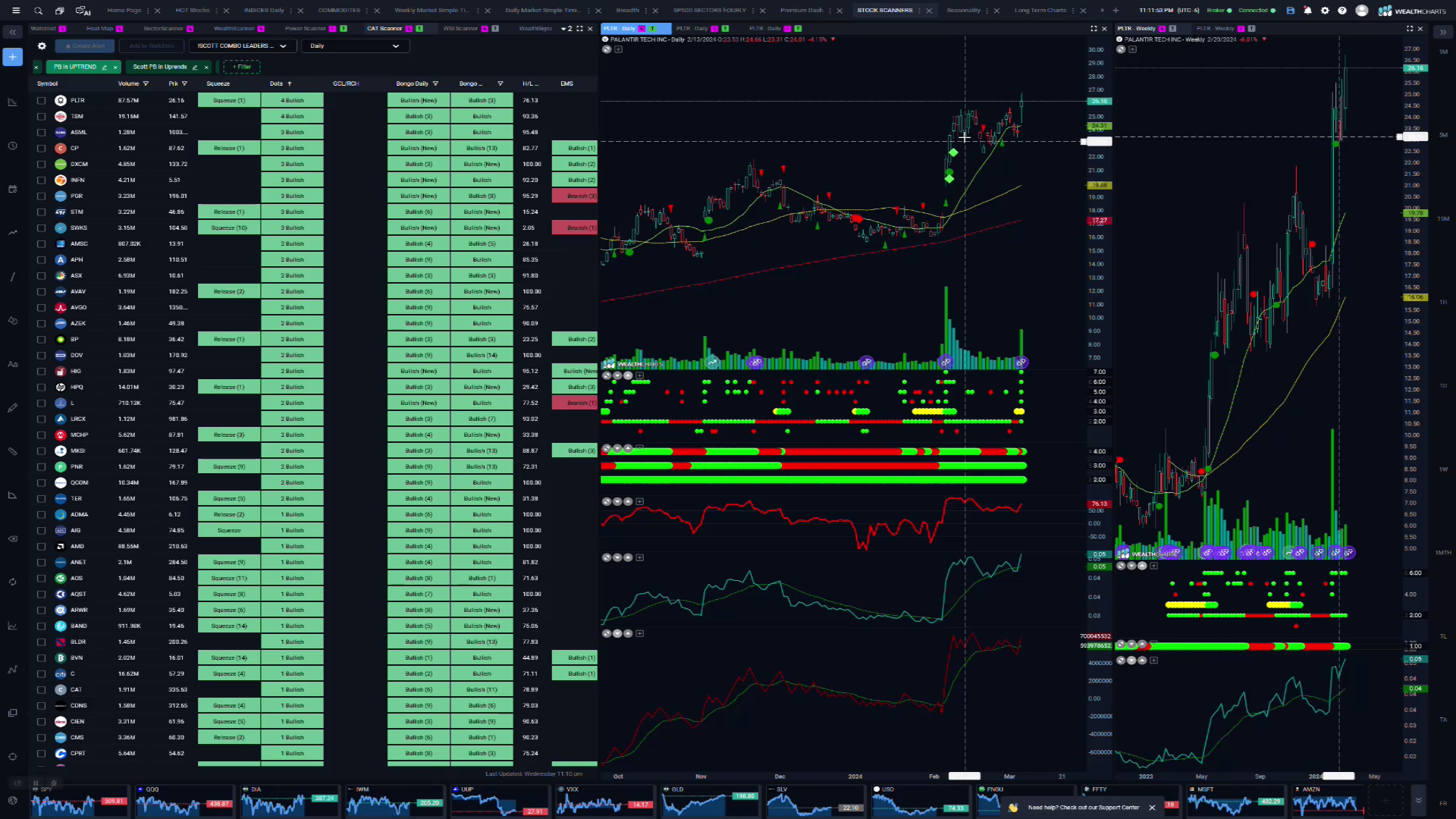The width and height of the screenshot is (1456, 819).
Task: Open the GLD mini chart in ticker strip
Action: click(711, 801)
